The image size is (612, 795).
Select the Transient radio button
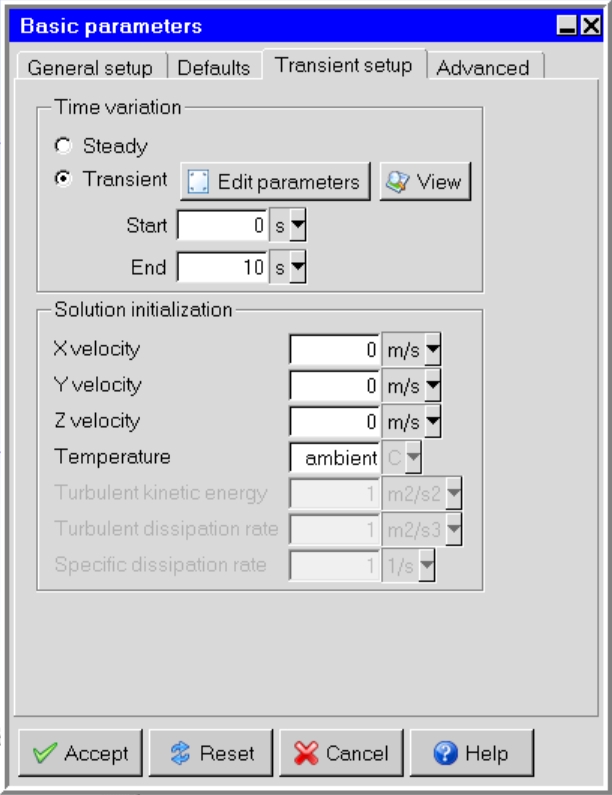click(64, 181)
